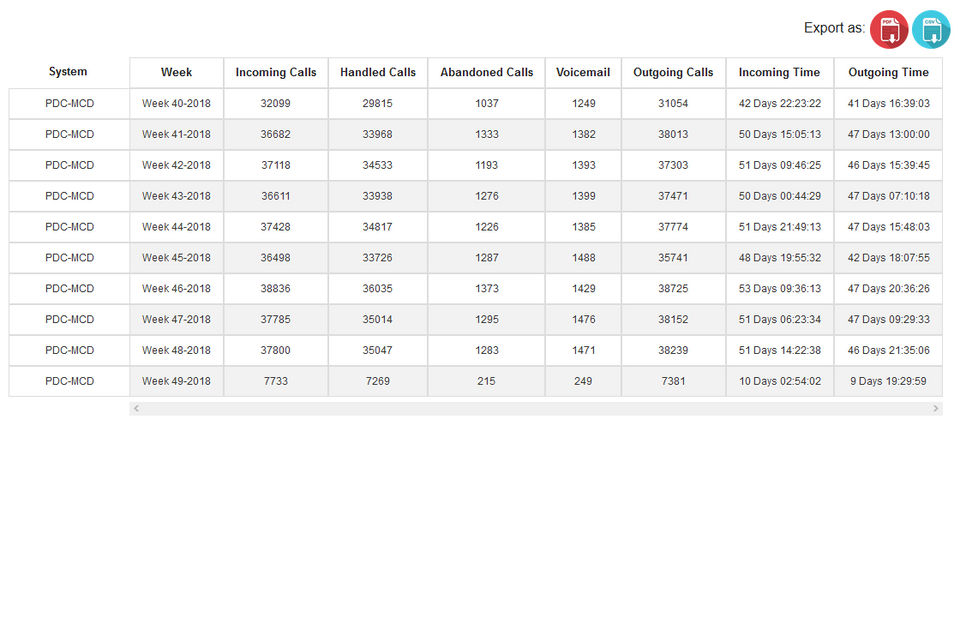960x629 pixels.
Task: Click outgoing time 47 Days 07:10:18
Action: tap(888, 196)
